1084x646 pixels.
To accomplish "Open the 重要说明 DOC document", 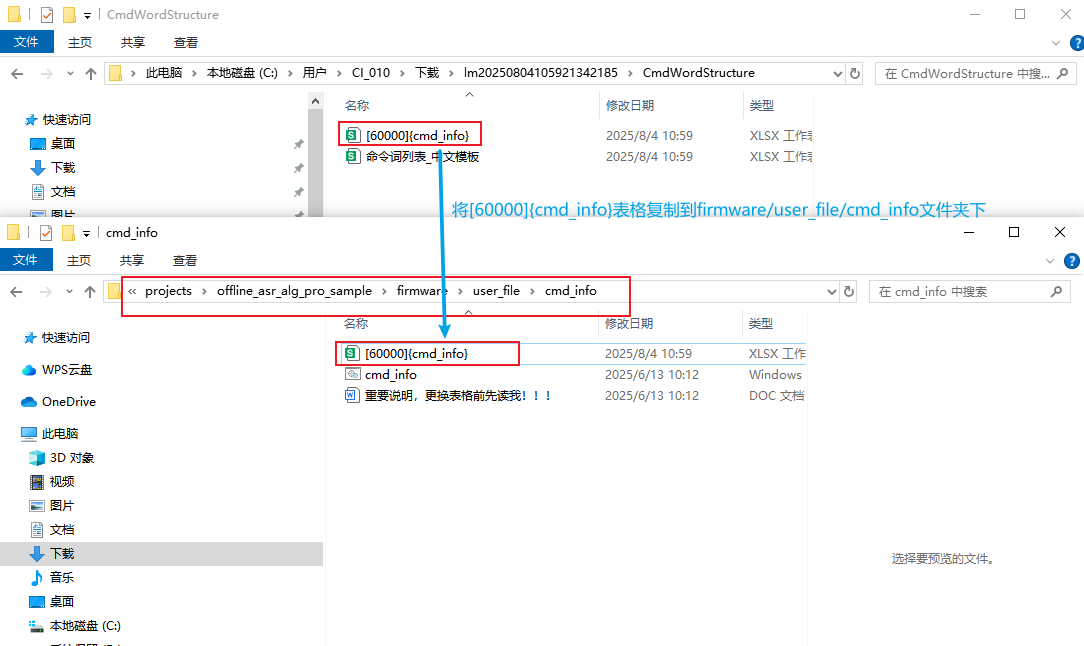I will click(x=458, y=396).
